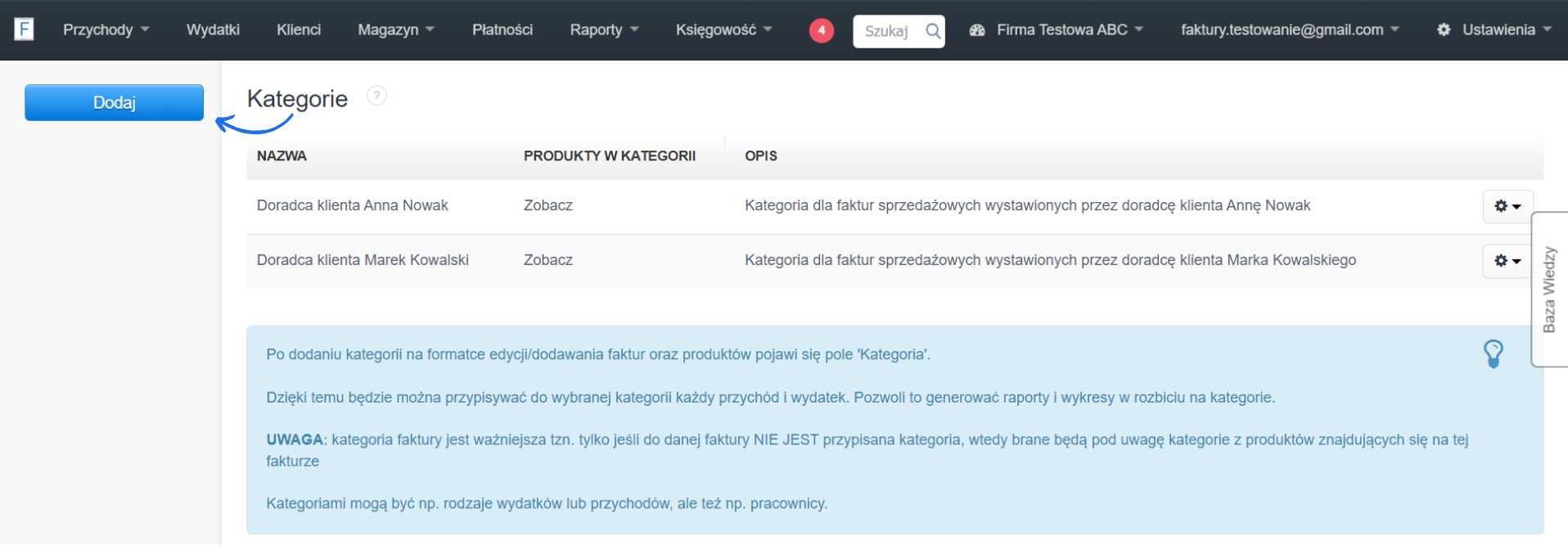Click the blue Dodaj button
The image size is (1568, 549).
[114, 102]
